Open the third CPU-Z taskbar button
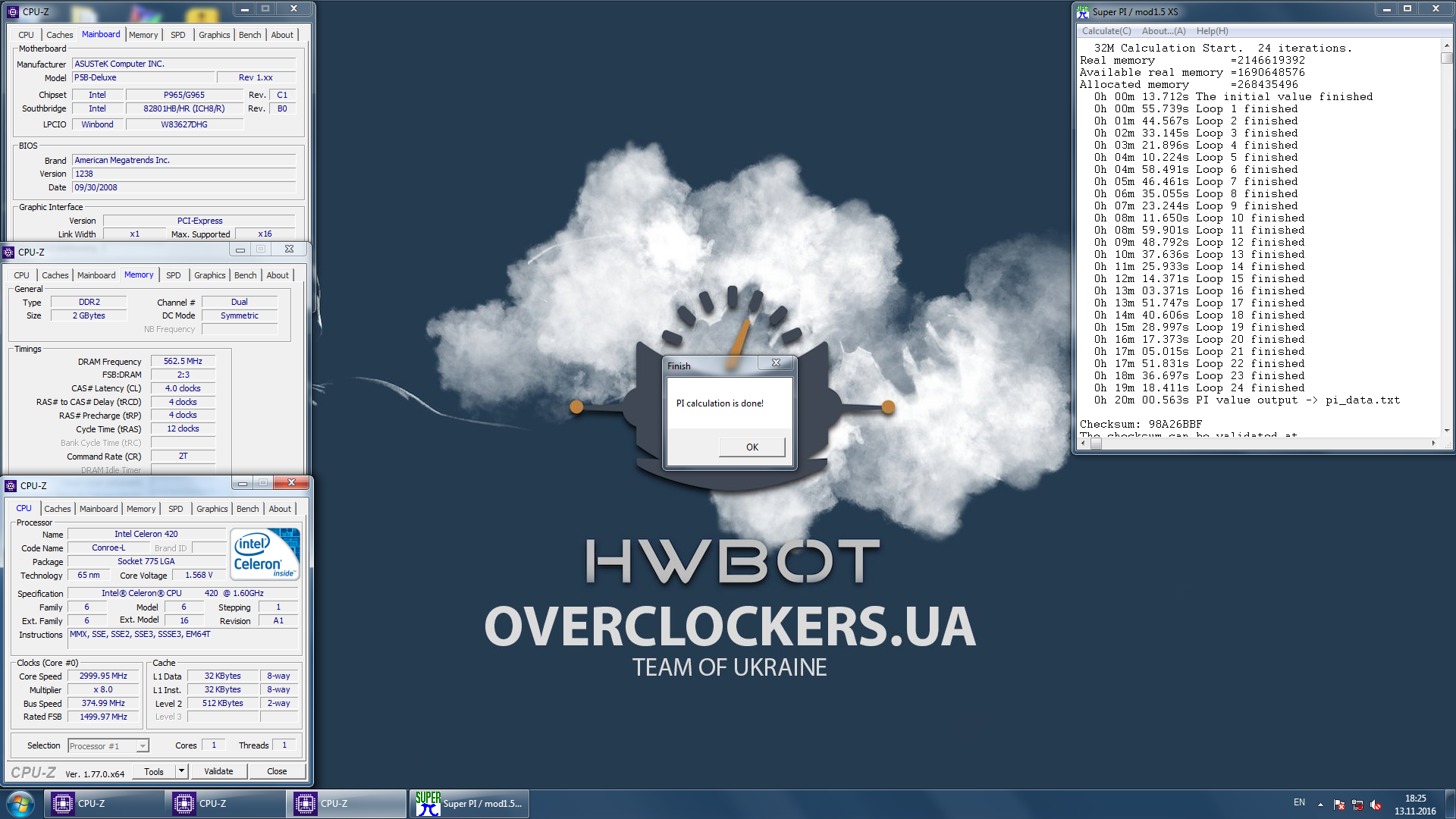This screenshot has width=1456, height=819. (347, 804)
